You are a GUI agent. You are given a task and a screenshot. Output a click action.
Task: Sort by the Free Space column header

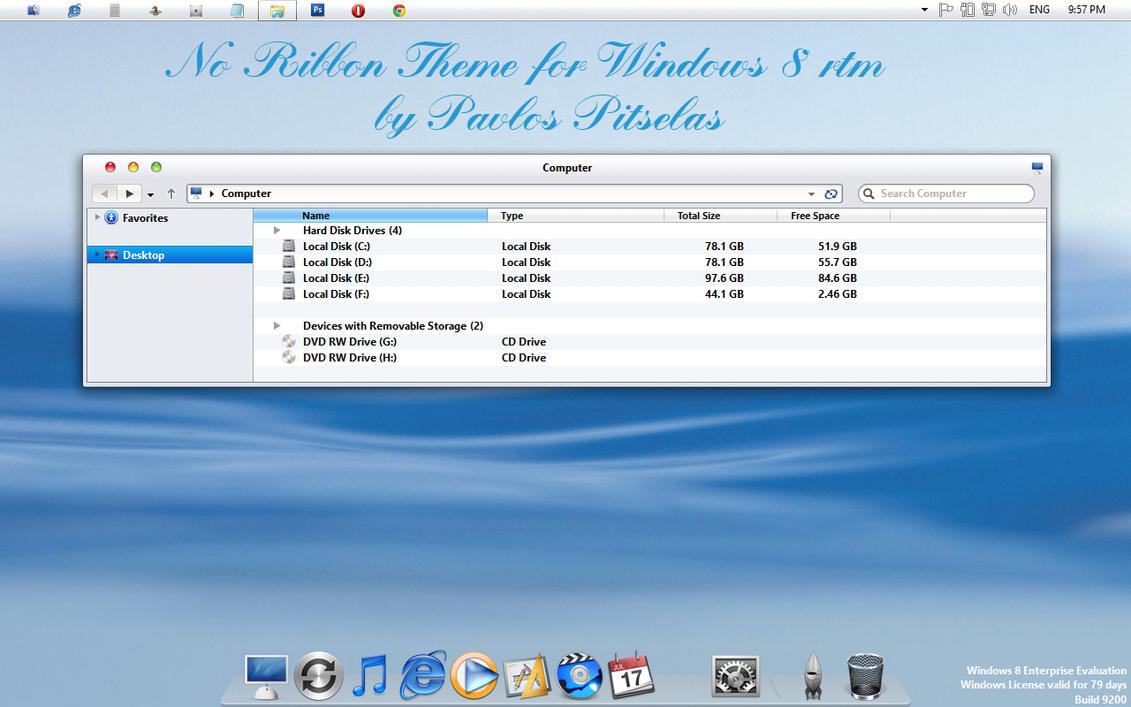point(834,216)
